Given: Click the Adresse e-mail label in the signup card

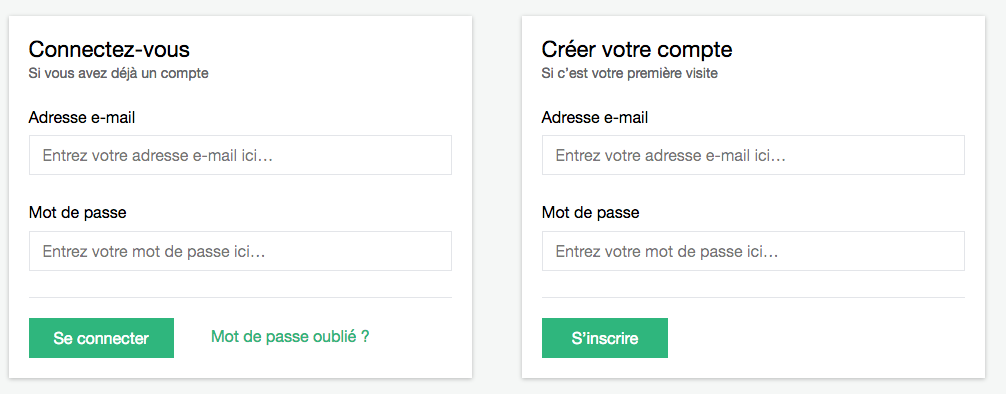Looking at the screenshot, I should [x=595, y=117].
